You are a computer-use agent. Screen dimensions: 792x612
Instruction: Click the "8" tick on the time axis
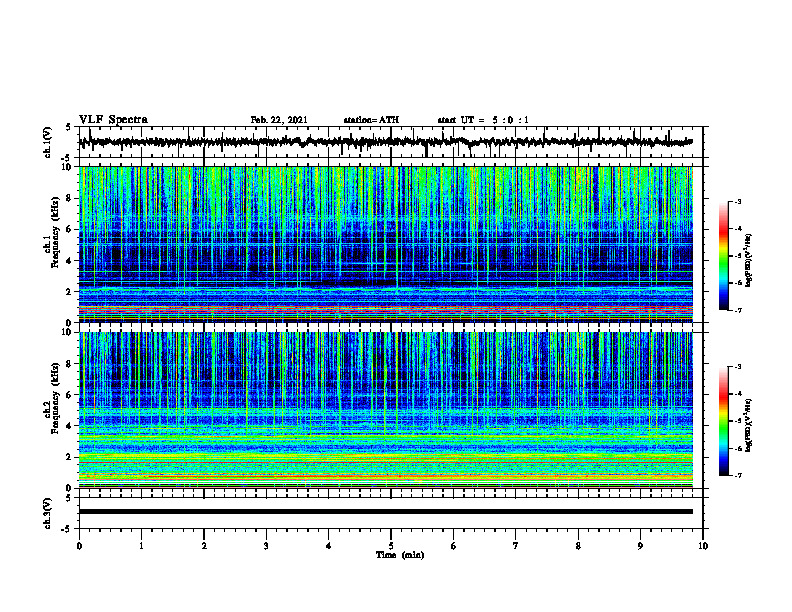coord(578,546)
